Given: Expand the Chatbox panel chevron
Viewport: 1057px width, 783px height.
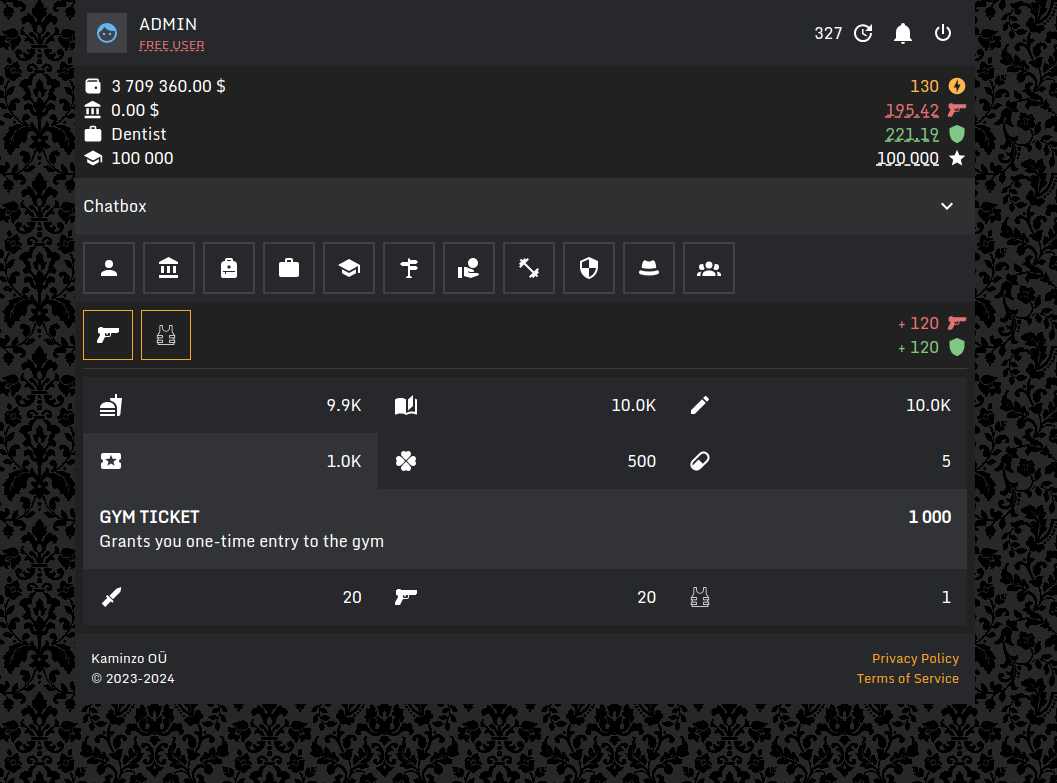Looking at the screenshot, I should 947,206.
